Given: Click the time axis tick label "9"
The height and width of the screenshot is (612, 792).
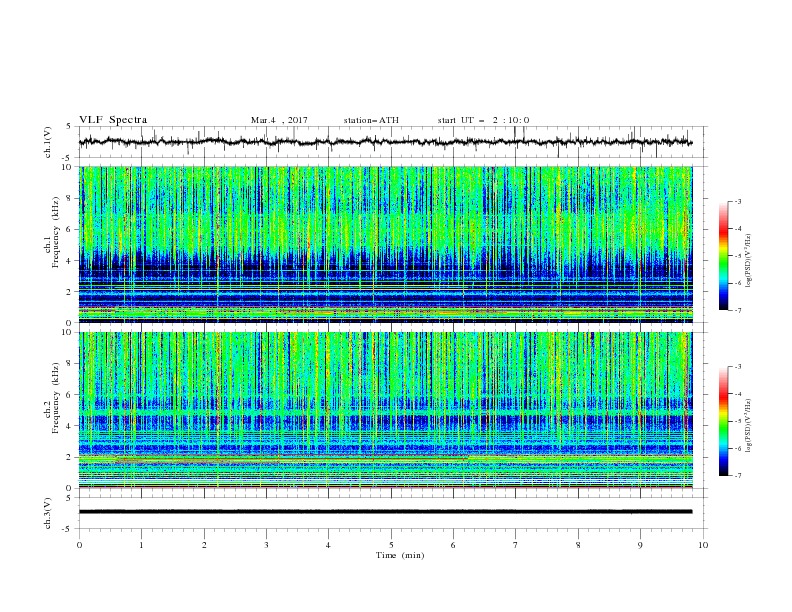Looking at the screenshot, I should 640,545.
